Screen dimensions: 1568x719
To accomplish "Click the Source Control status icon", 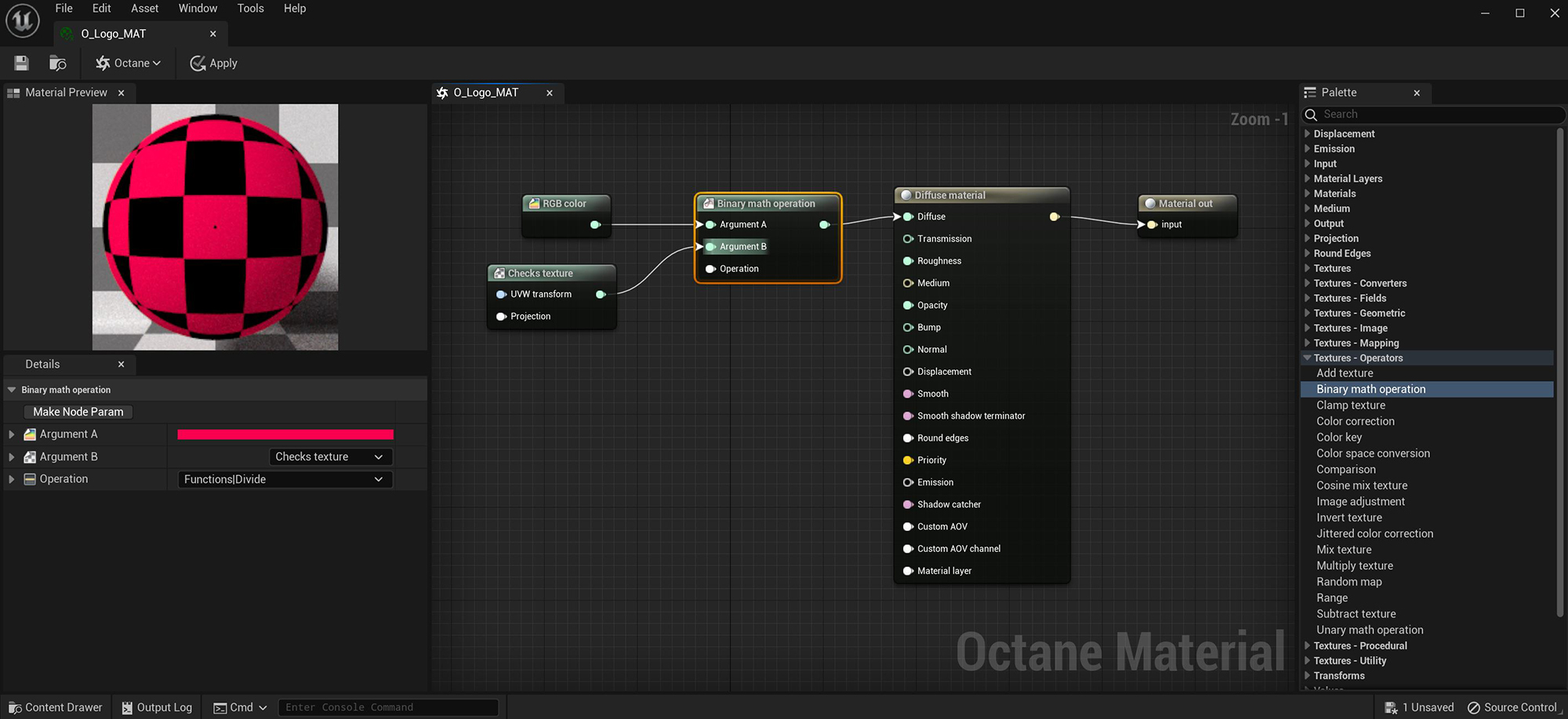I will (x=1474, y=707).
